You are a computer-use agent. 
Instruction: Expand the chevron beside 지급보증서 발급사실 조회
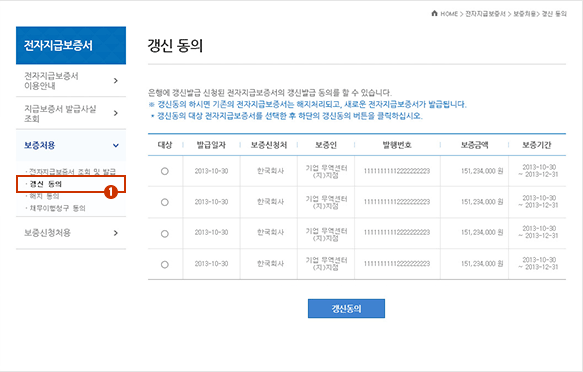click(116, 113)
